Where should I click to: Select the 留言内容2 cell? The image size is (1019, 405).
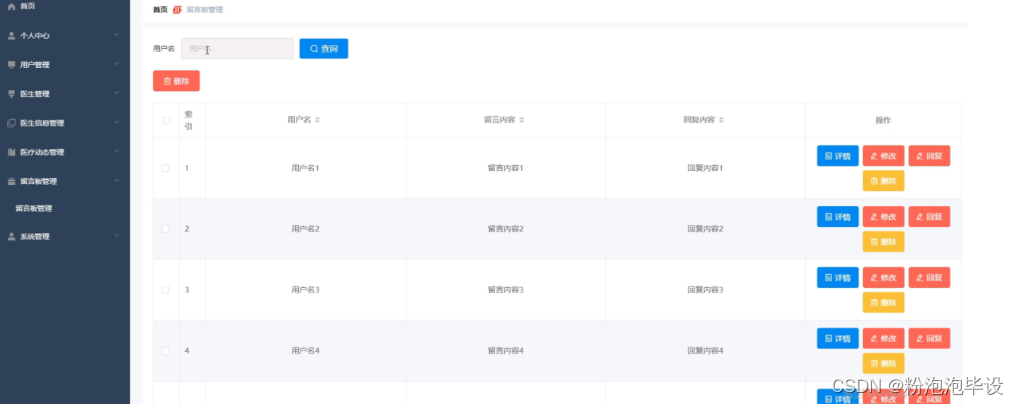[x=506, y=229]
